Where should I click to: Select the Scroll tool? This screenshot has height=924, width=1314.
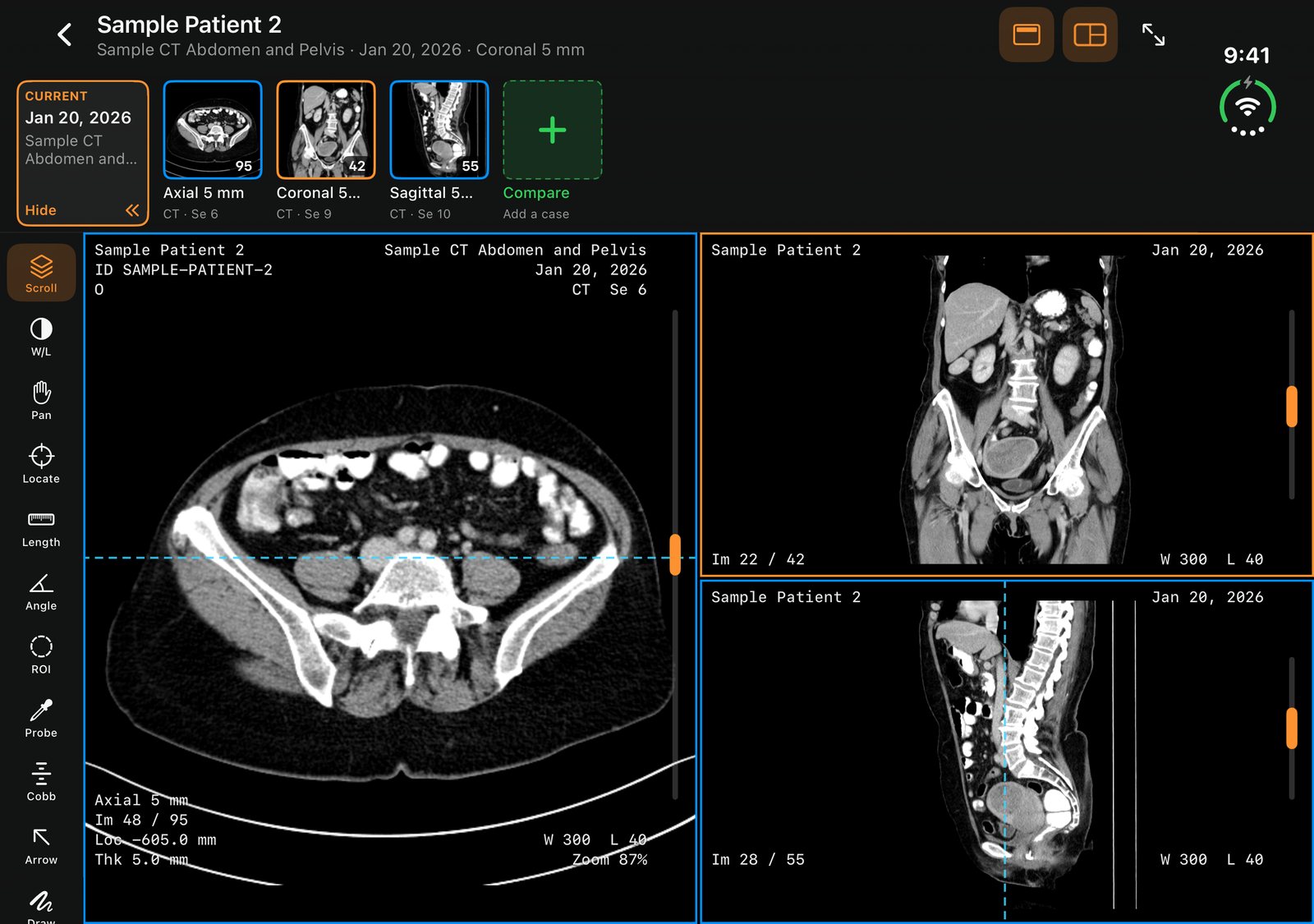(x=41, y=273)
